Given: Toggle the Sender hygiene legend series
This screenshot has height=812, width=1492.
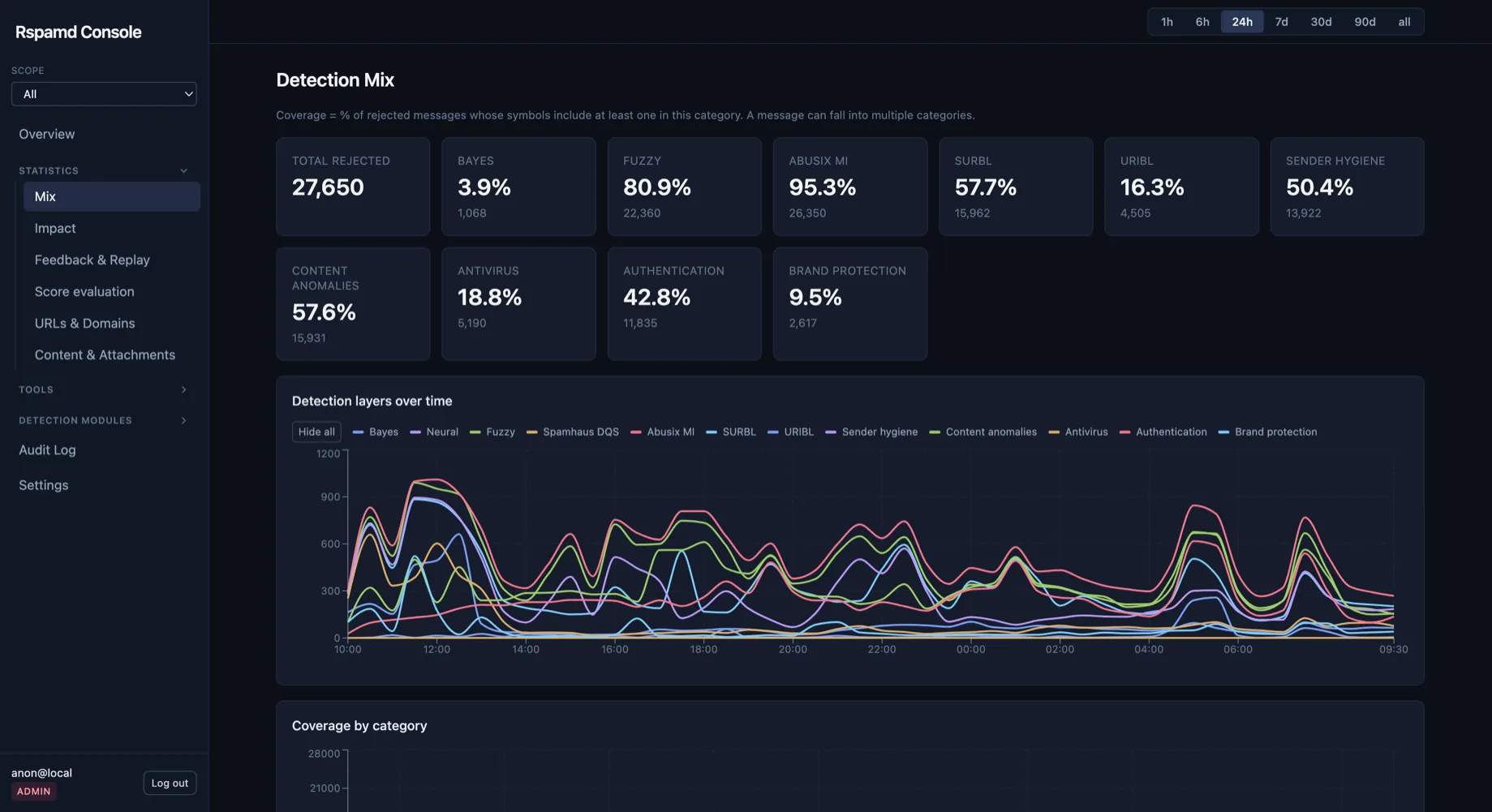Looking at the screenshot, I should pos(872,432).
